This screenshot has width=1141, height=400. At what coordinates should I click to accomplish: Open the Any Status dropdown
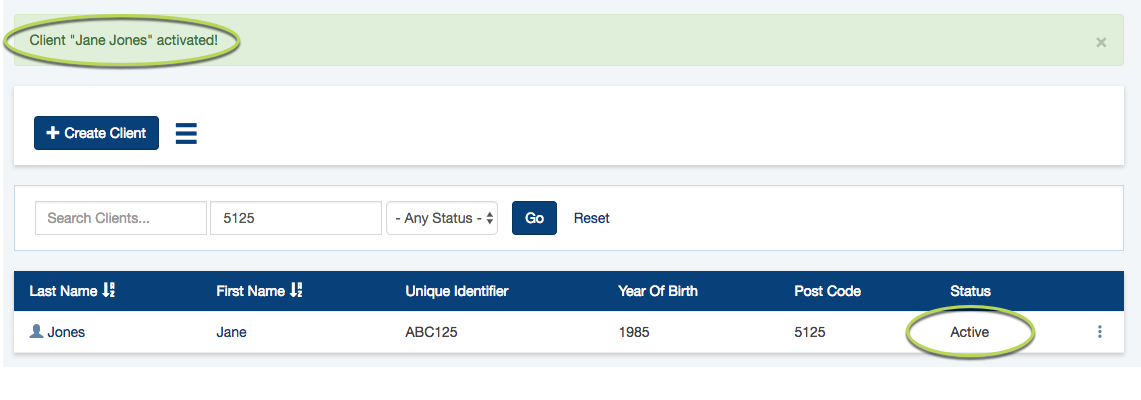442,218
